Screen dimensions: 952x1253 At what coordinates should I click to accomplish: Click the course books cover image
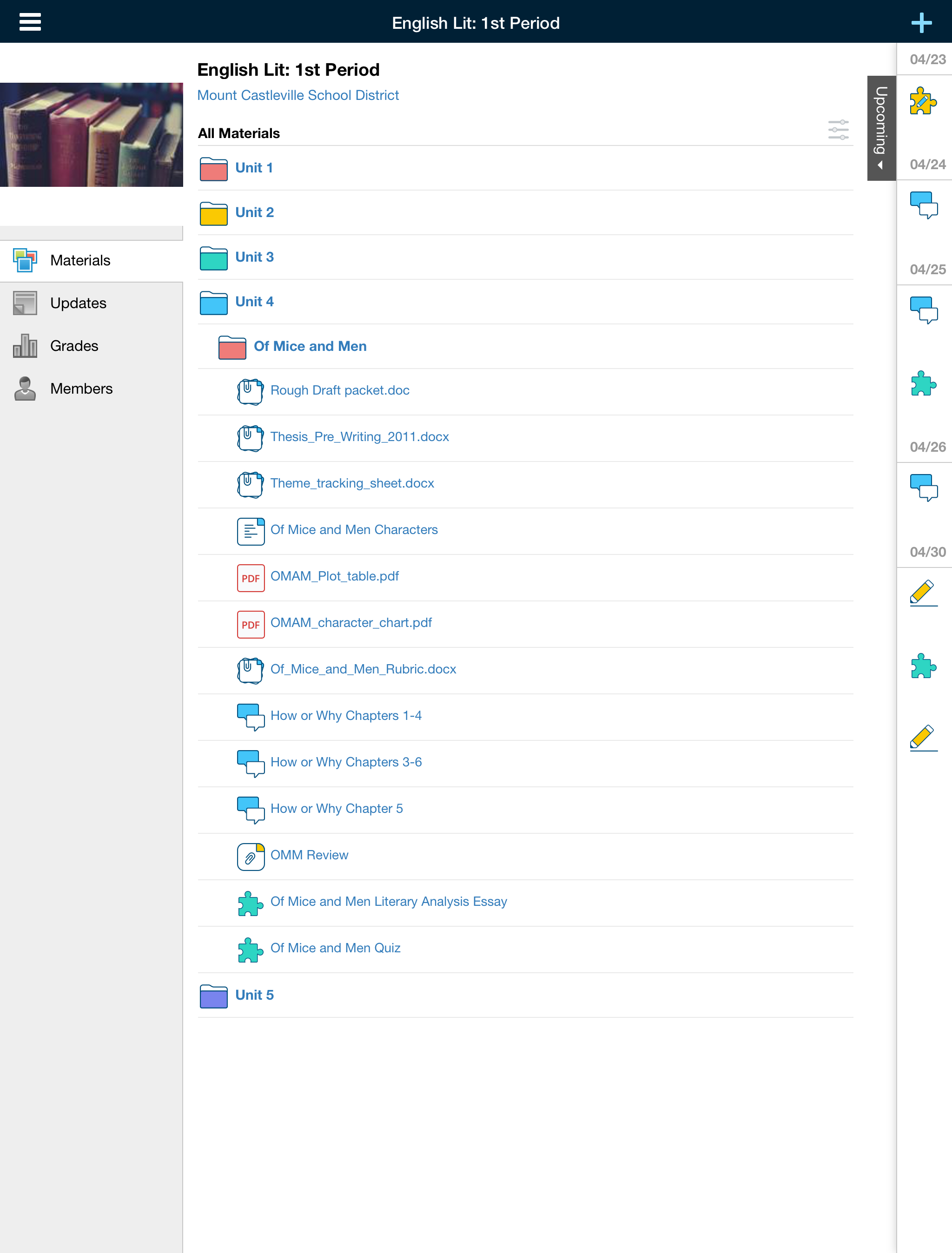pos(91,135)
